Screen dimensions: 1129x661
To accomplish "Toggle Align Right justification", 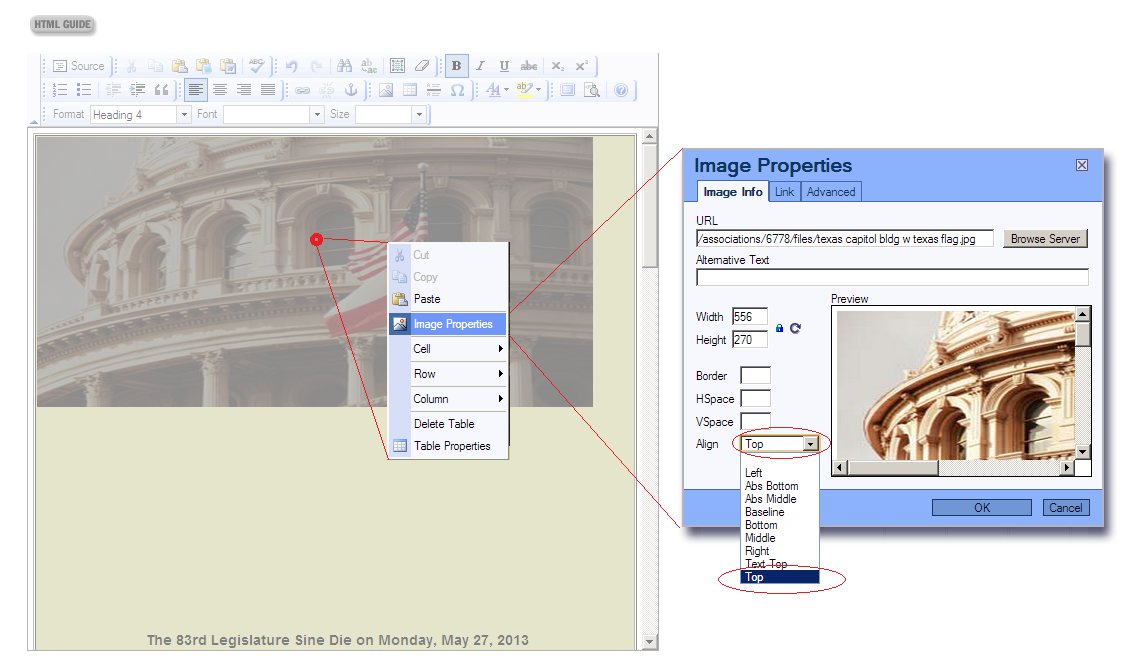I will coord(244,90).
